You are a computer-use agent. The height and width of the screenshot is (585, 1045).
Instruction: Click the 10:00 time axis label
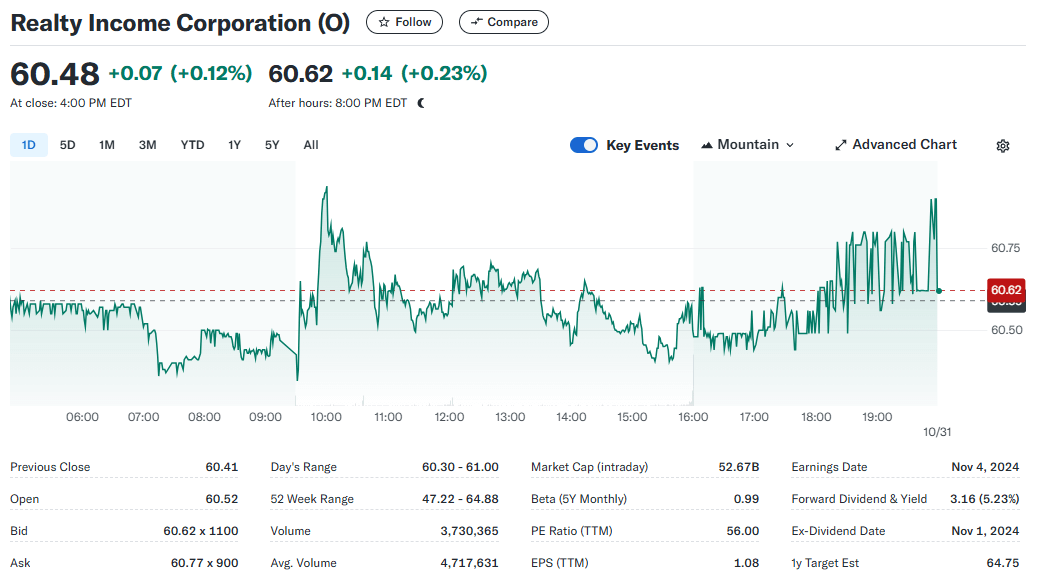click(x=326, y=417)
